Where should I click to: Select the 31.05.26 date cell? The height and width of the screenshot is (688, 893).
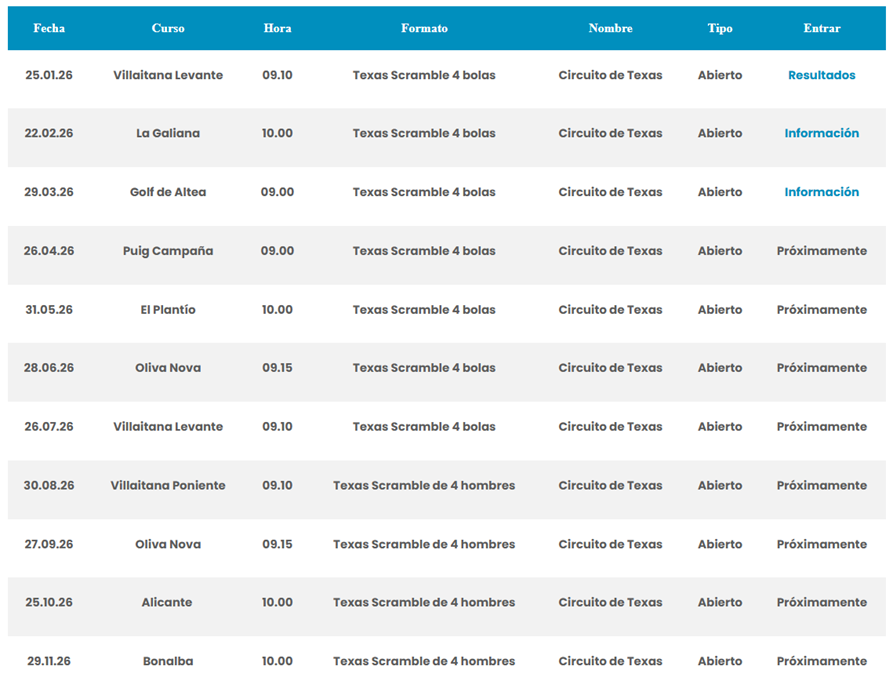coord(49,310)
